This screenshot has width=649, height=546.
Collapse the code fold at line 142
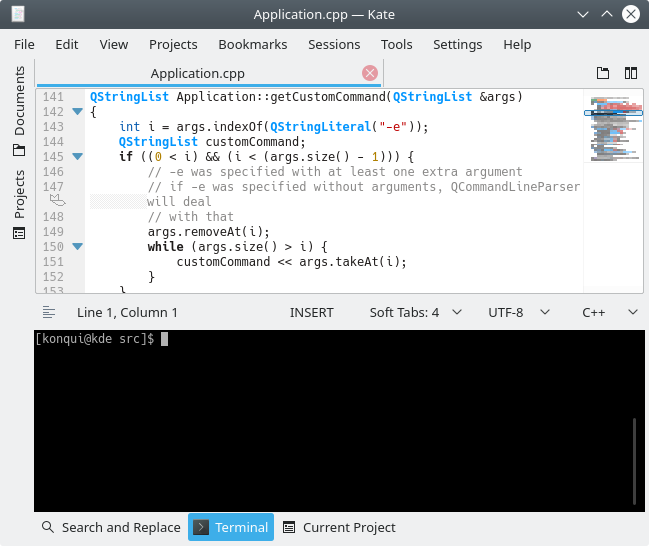[77, 111]
